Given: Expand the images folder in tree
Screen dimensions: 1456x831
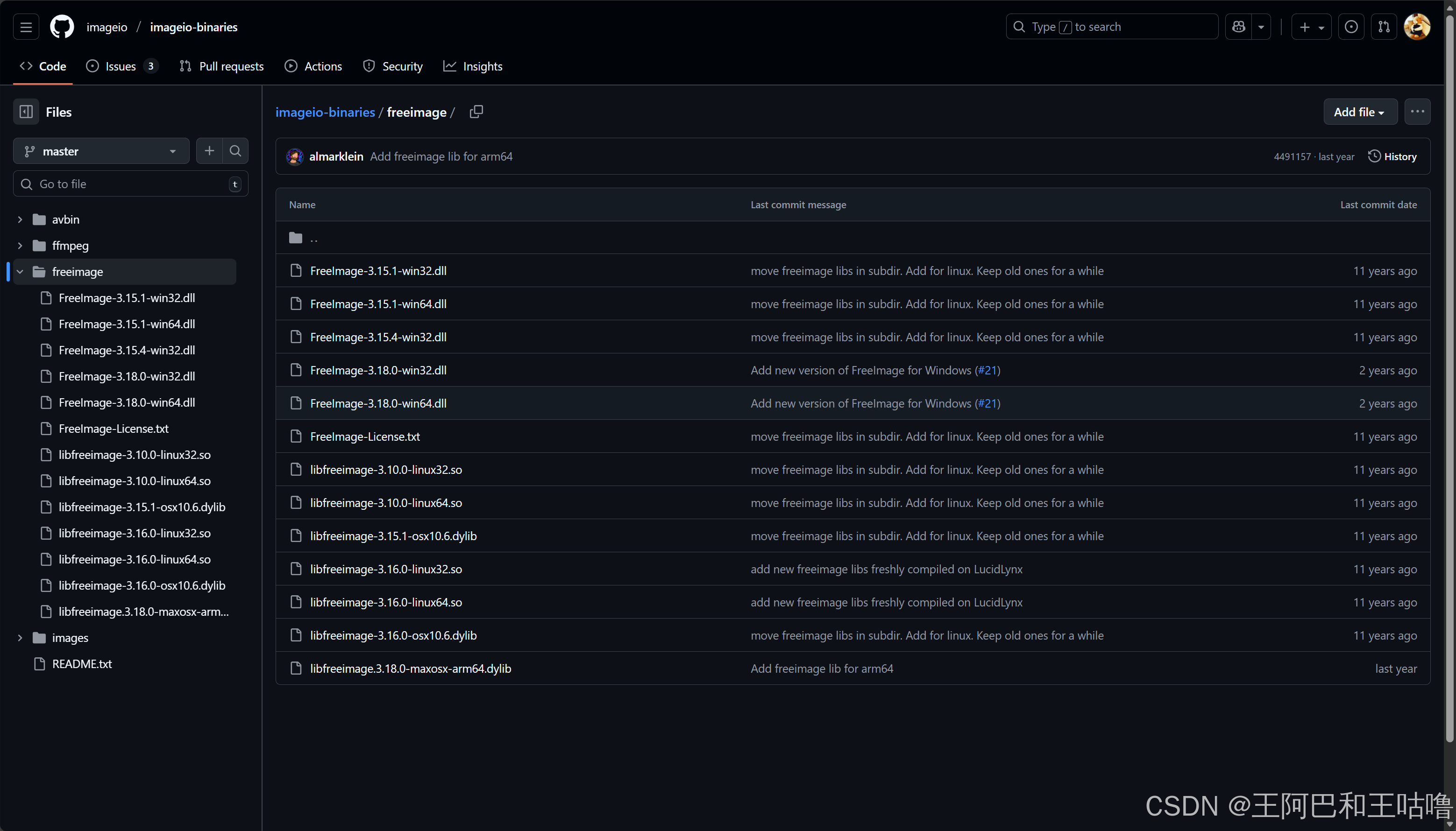Looking at the screenshot, I should tap(20, 638).
